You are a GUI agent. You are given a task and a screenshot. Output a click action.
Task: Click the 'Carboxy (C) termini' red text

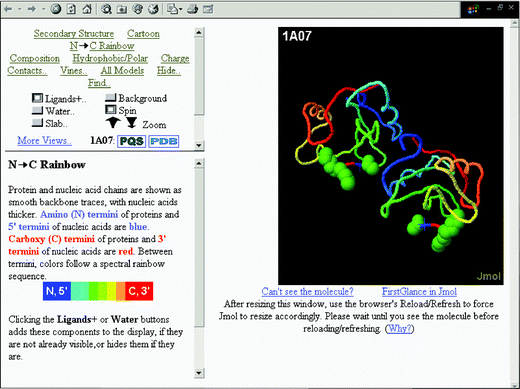pyautogui.click(x=52, y=239)
